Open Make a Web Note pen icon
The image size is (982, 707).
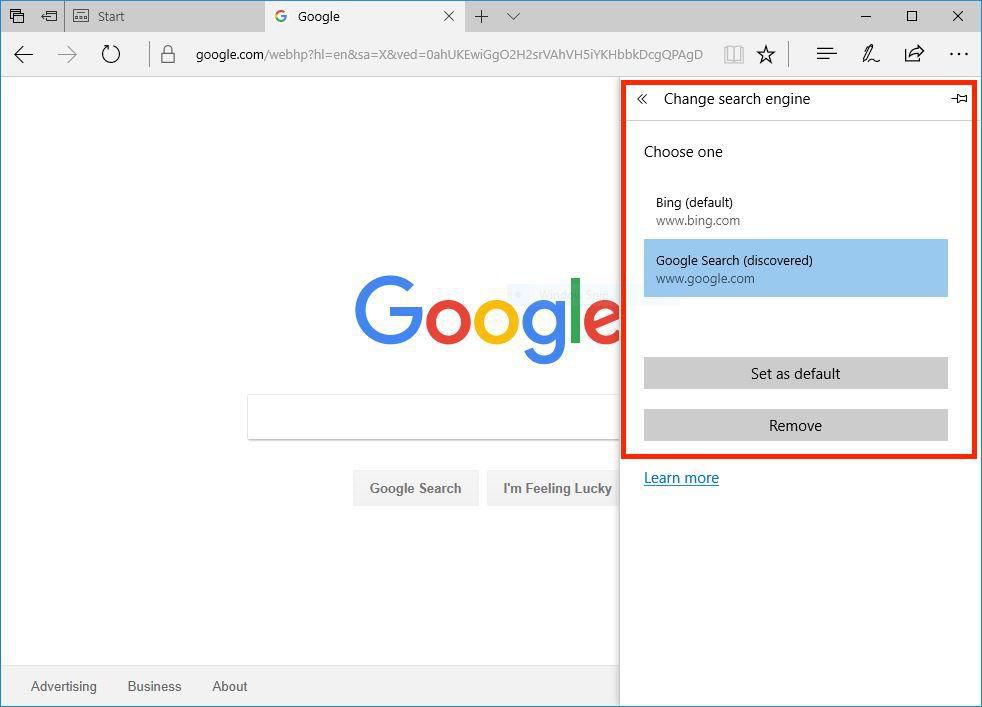coord(870,54)
